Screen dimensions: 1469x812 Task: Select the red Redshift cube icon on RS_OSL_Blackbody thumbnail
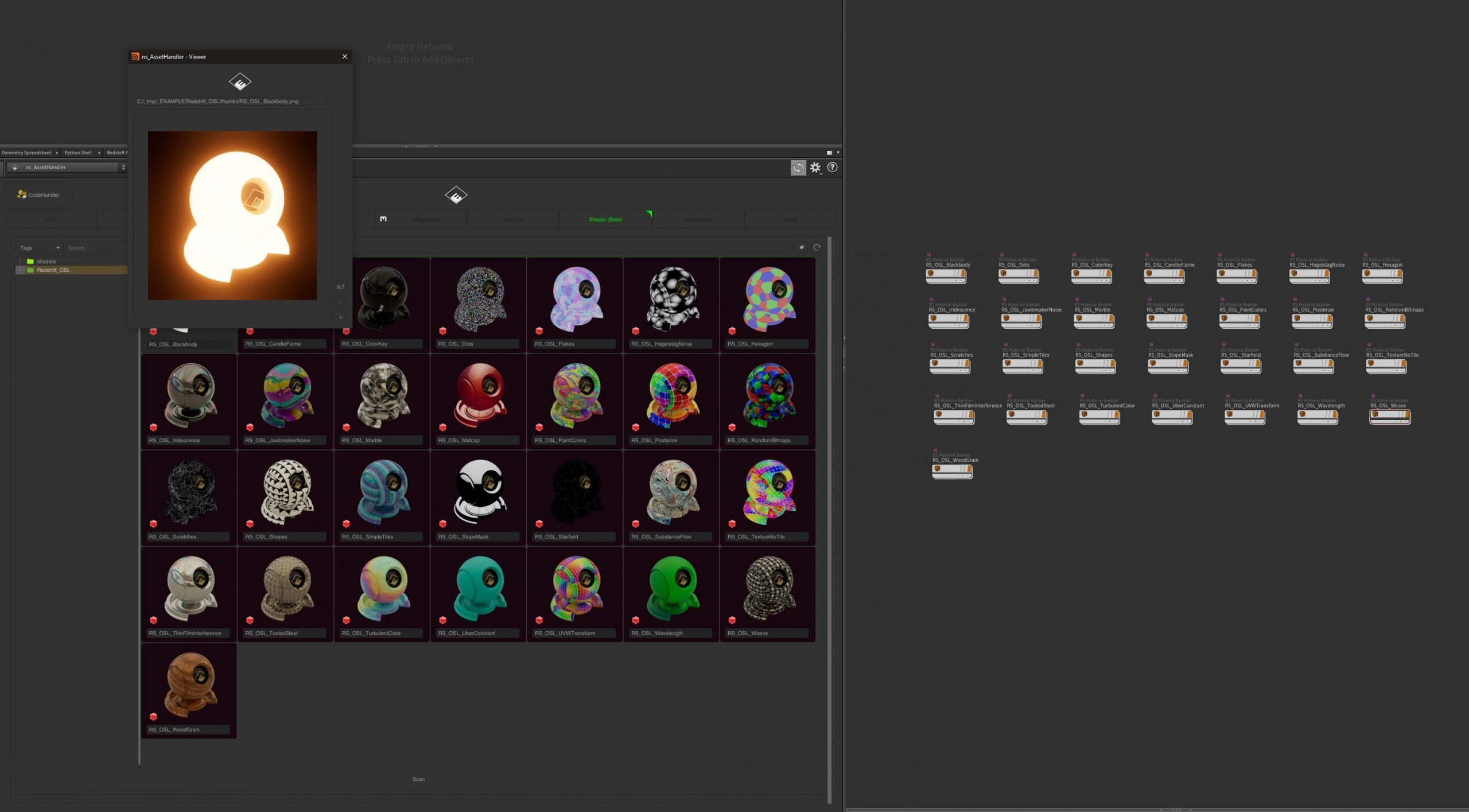pyautogui.click(x=153, y=331)
